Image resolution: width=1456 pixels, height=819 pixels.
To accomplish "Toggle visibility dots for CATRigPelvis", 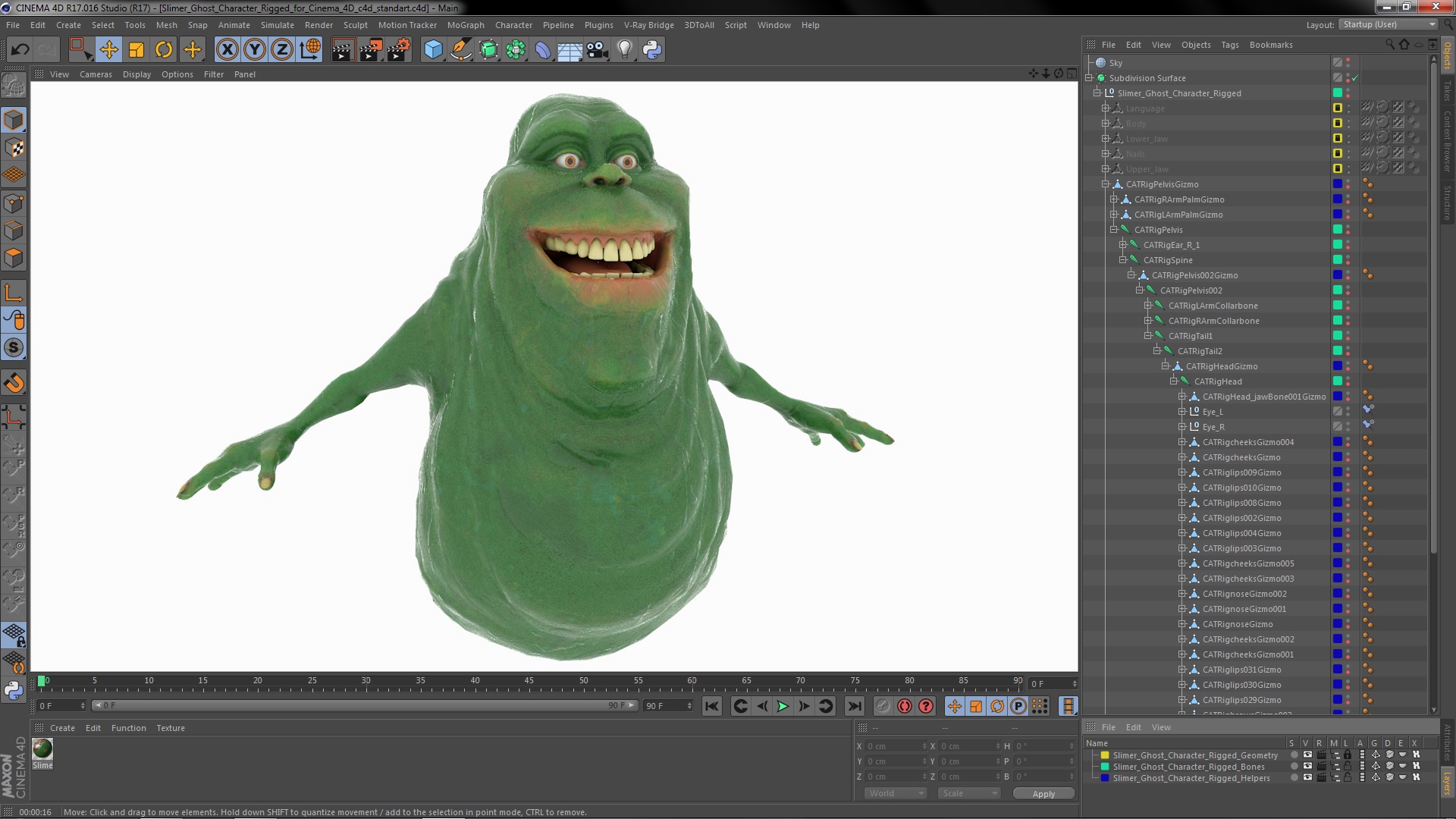I will tap(1348, 230).
